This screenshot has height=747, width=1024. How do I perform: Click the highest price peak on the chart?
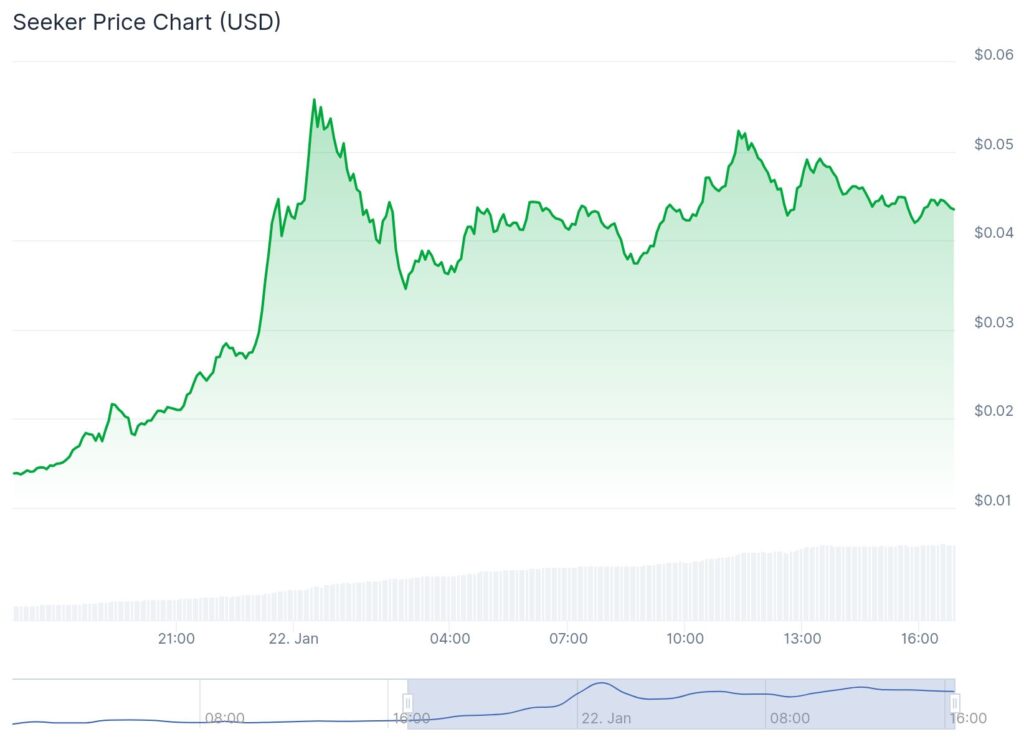pyautogui.click(x=314, y=100)
